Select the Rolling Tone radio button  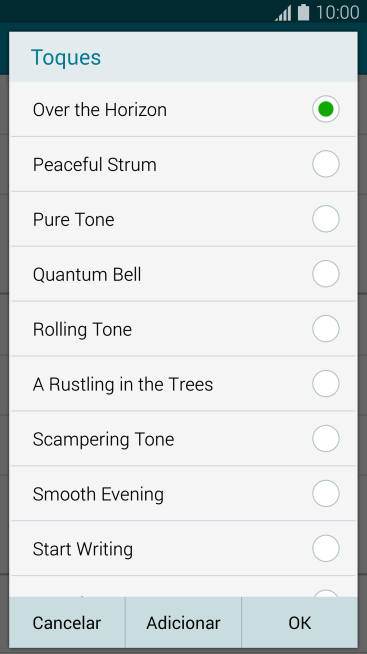click(x=326, y=329)
